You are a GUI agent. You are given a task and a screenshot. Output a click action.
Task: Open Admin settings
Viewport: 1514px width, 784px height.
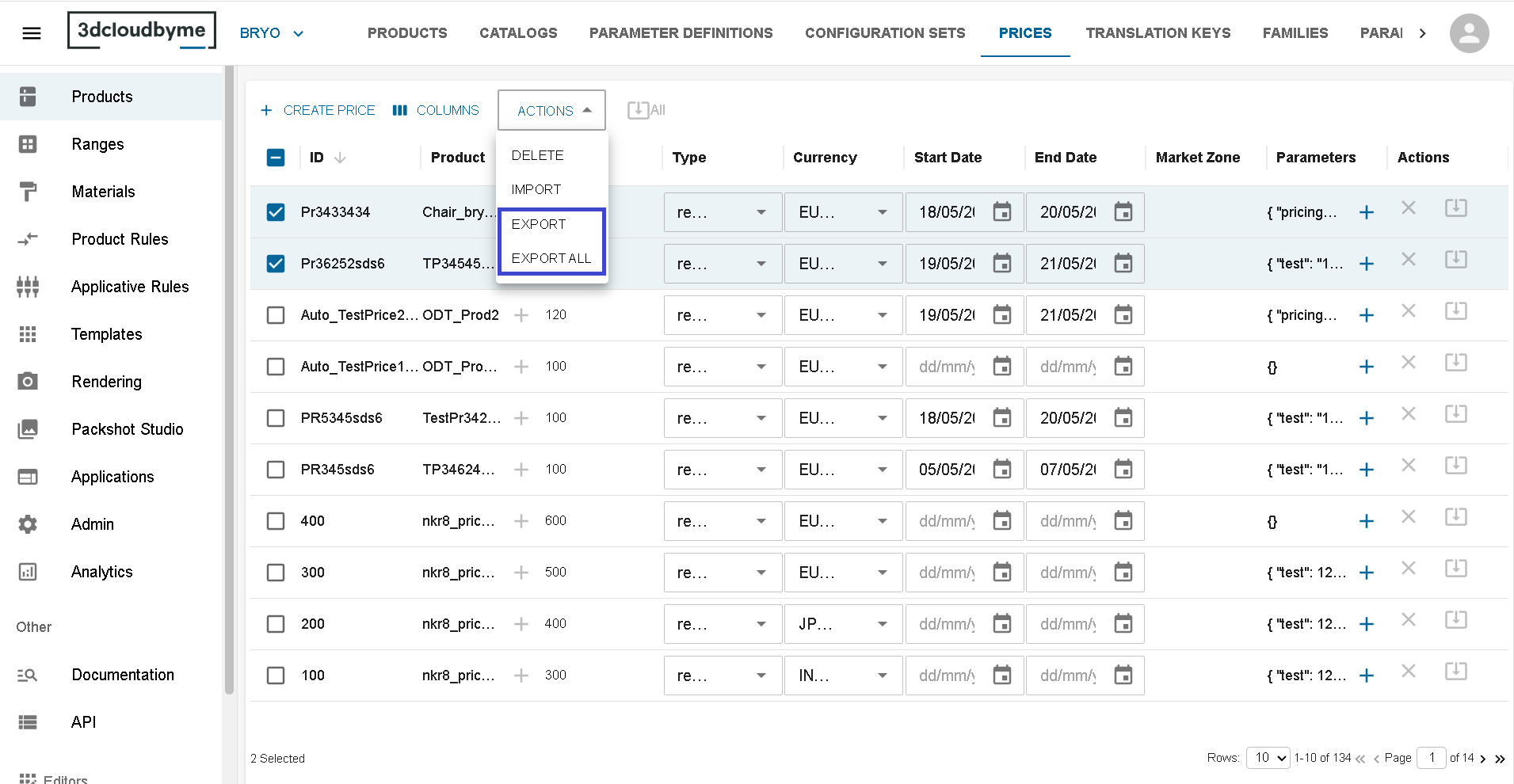(x=111, y=524)
